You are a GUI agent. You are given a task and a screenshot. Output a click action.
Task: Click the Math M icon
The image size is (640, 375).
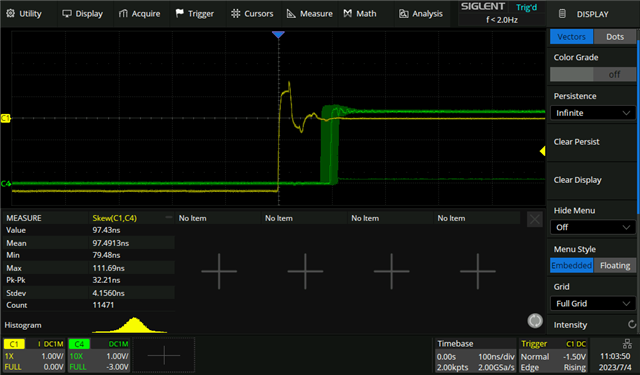coord(347,14)
